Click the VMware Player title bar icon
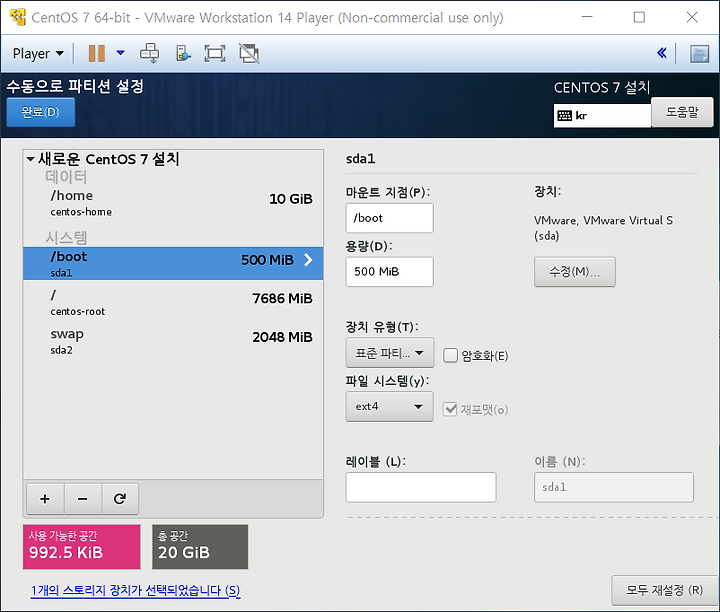720x612 pixels. [x=18, y=17]
